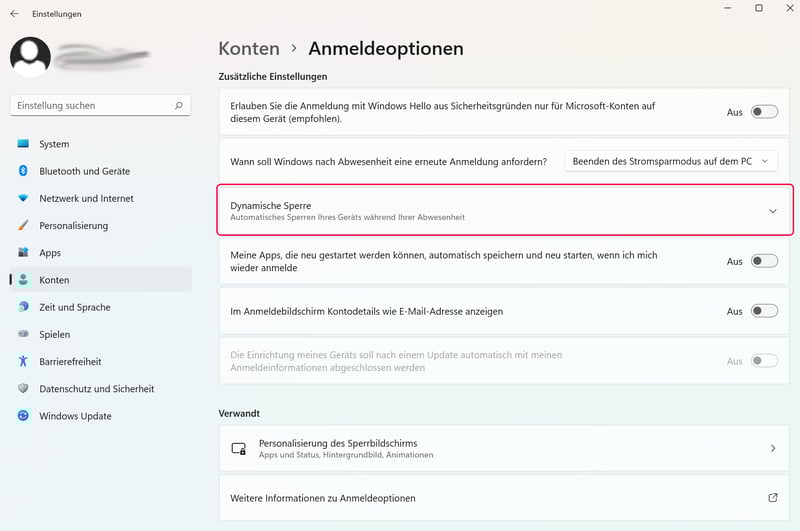This screenshot has height=531, width=800.
Task: Open the Apps icon in sidebar
Action: (x=23, y=253)
